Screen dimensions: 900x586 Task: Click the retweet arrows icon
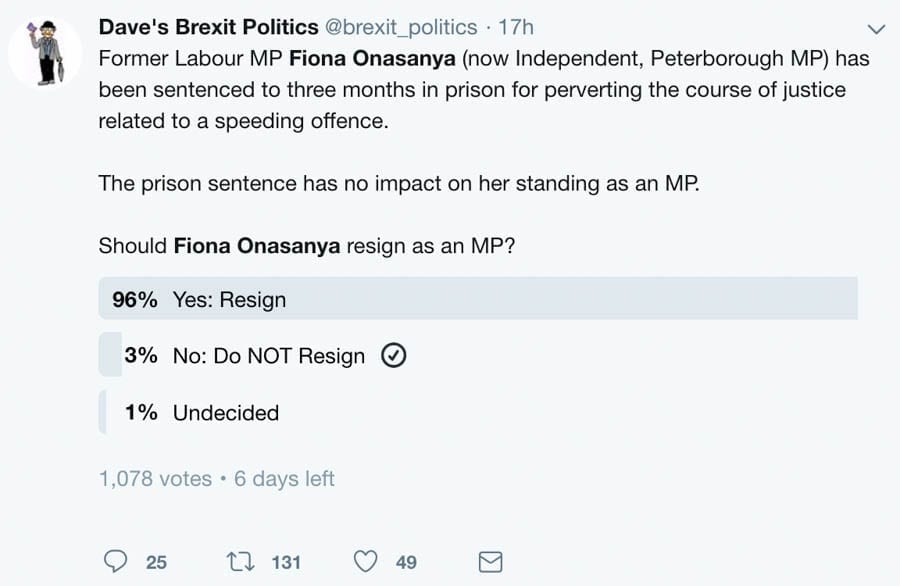coord(240,561)
